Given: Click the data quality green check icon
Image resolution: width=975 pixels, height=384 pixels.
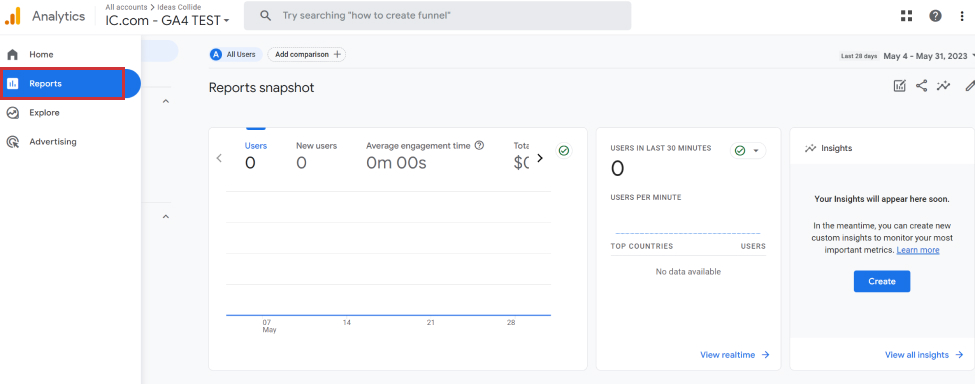Looking at the screenshot, I should tap(563, 151).
